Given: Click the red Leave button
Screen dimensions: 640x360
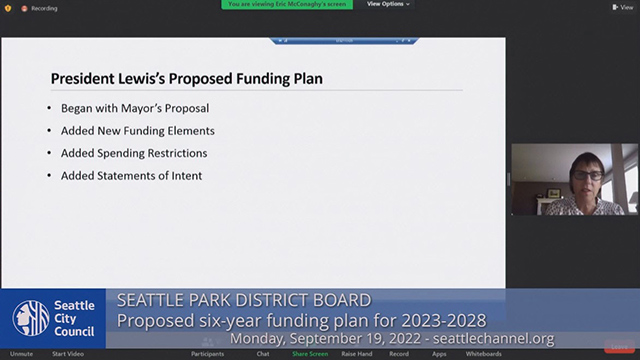Looking at the screenshot, I should [619, 347].
